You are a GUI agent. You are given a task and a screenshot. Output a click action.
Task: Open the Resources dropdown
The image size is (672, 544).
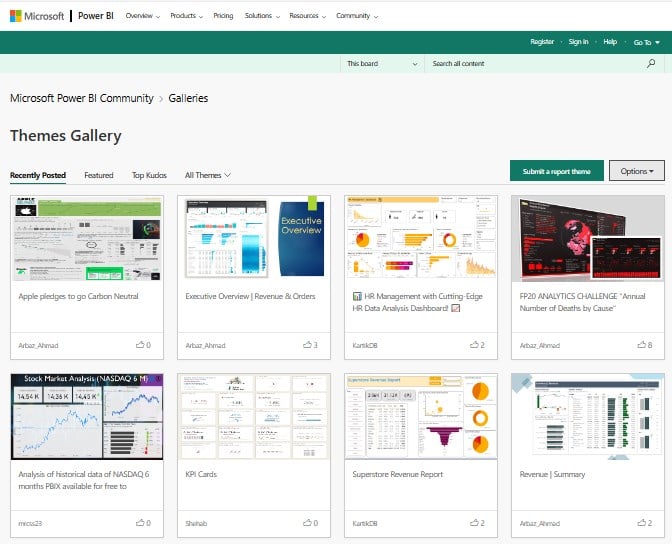coord(307,16)
